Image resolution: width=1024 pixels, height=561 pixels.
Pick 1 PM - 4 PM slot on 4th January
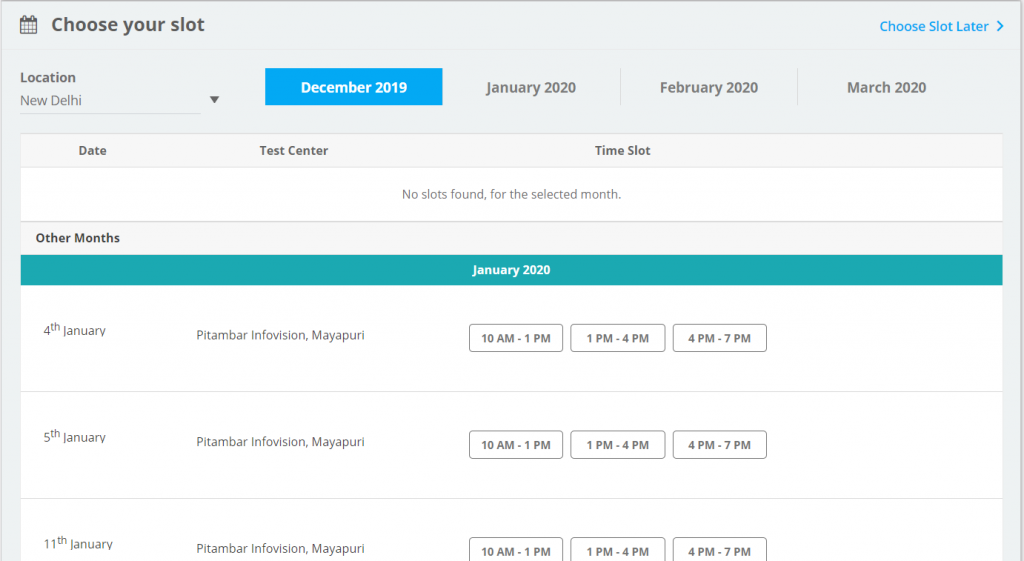pyautogui.click(x=618, y=338)
